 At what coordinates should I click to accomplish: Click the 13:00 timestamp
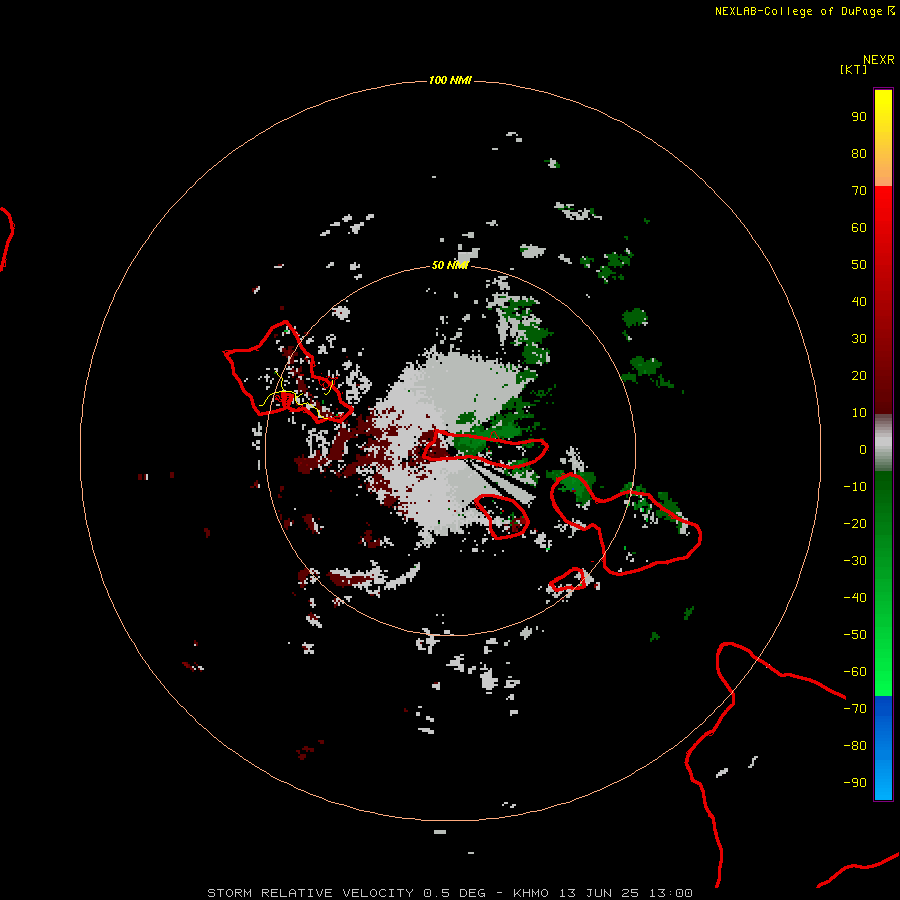click(x=670, y=893)
